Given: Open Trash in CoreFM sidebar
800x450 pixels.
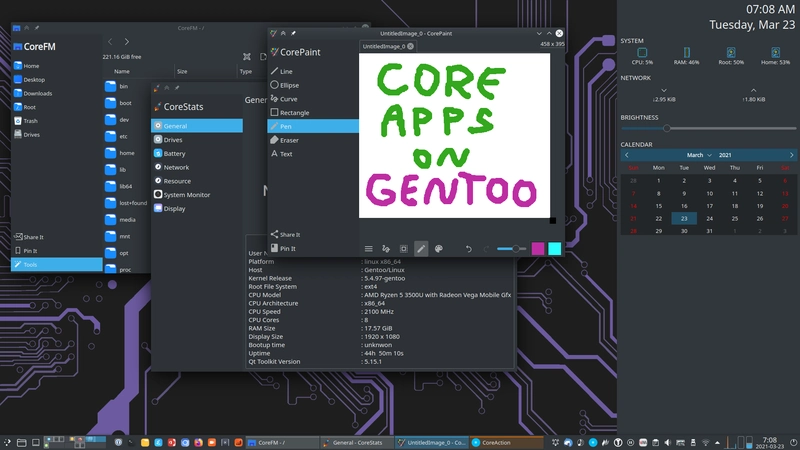Looking at the screenshot, I should pyautogui.click(x=30, y=121).
